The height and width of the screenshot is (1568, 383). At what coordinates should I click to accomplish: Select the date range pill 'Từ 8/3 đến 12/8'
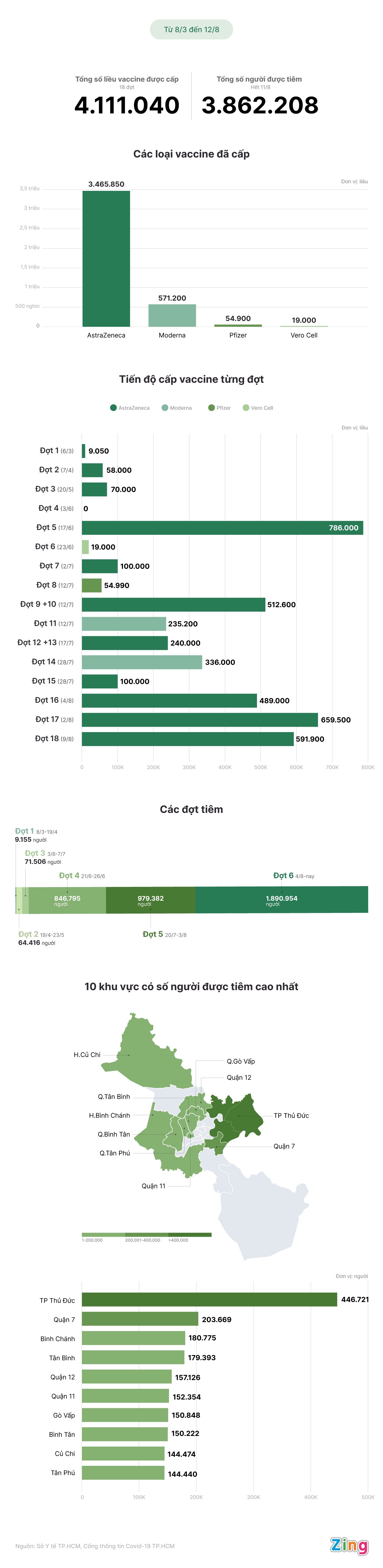[x=191, y=29]
